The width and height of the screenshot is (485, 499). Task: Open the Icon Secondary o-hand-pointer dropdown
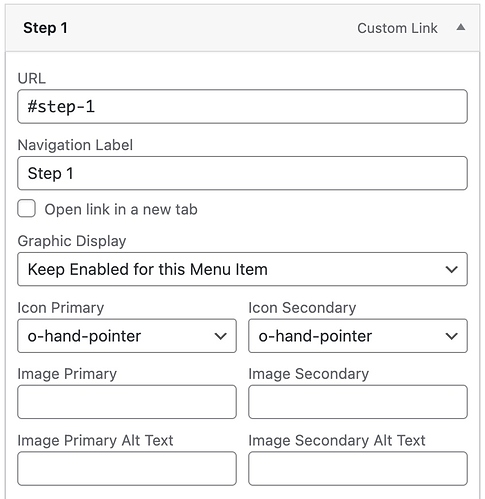click(358, 336)
